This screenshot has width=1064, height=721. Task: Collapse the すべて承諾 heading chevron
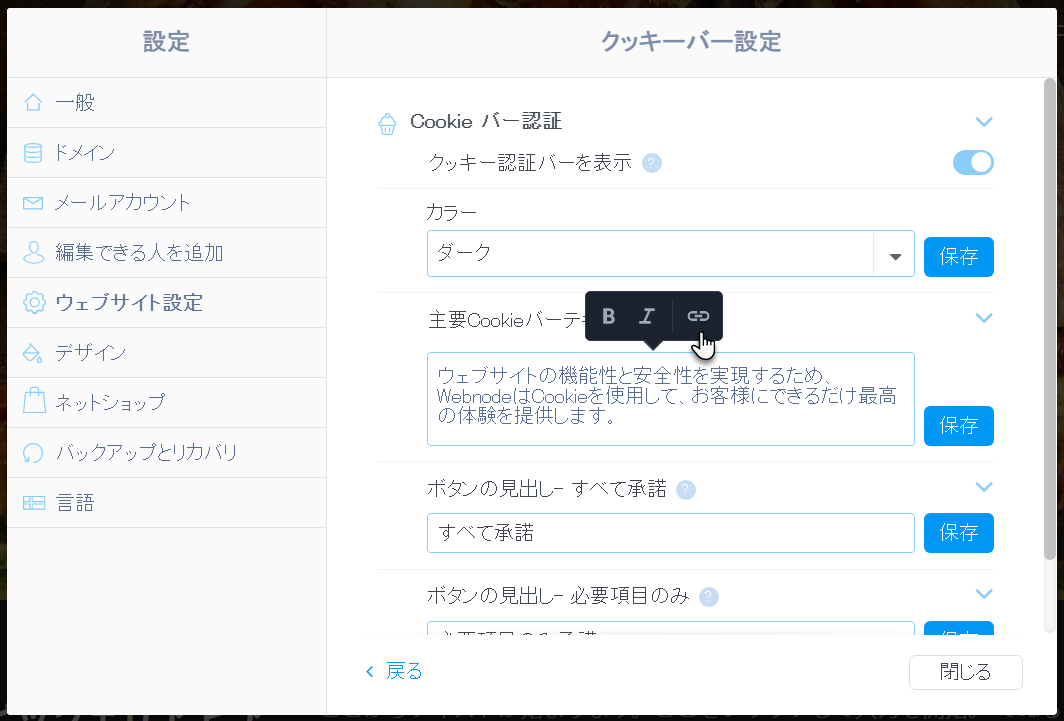click(x=983, y=487)
